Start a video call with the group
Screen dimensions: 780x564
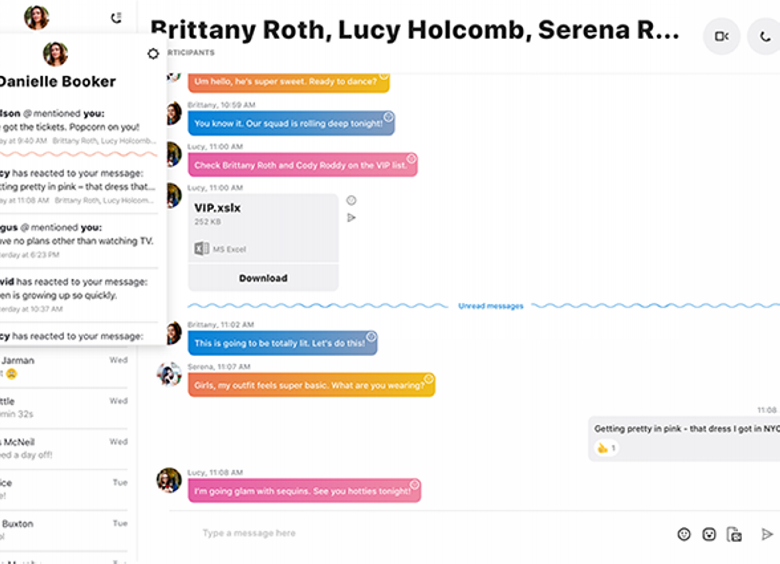(721, 37)
